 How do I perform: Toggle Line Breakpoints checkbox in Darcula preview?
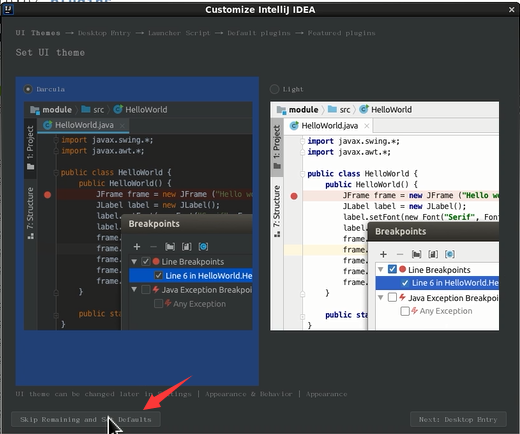(x=146, y=261)
